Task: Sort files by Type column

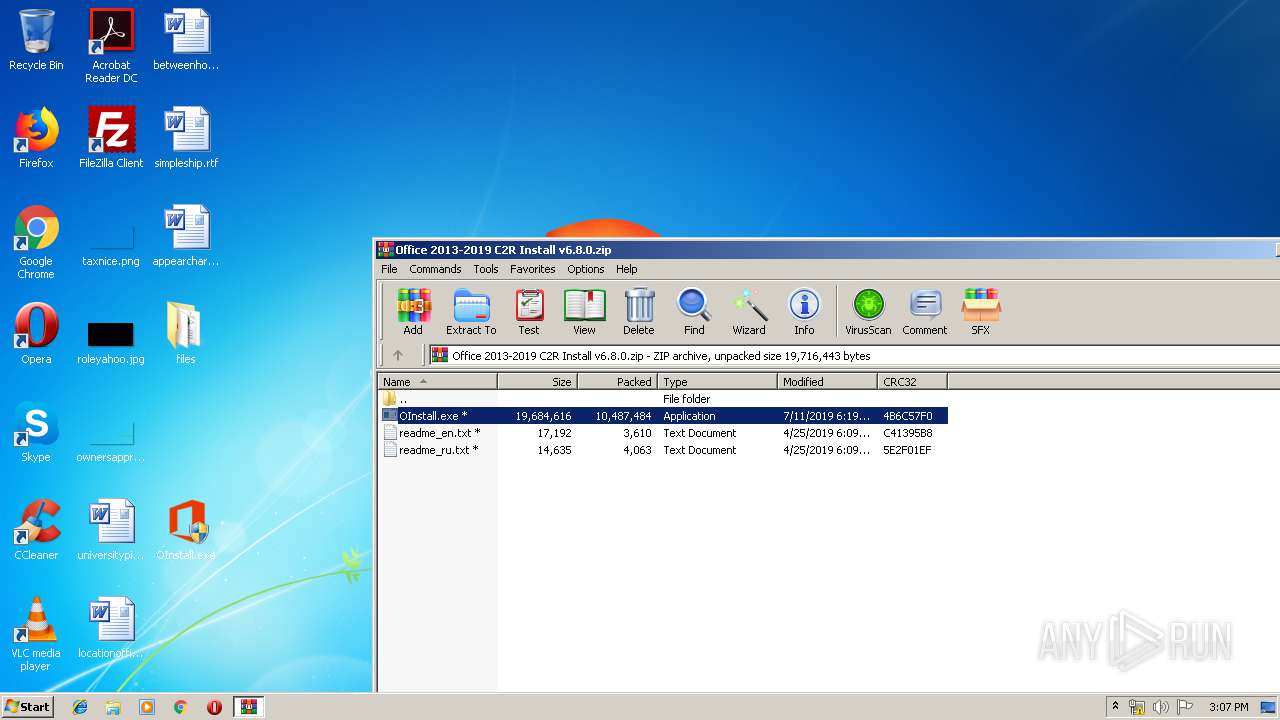Action: click(718, 381)
